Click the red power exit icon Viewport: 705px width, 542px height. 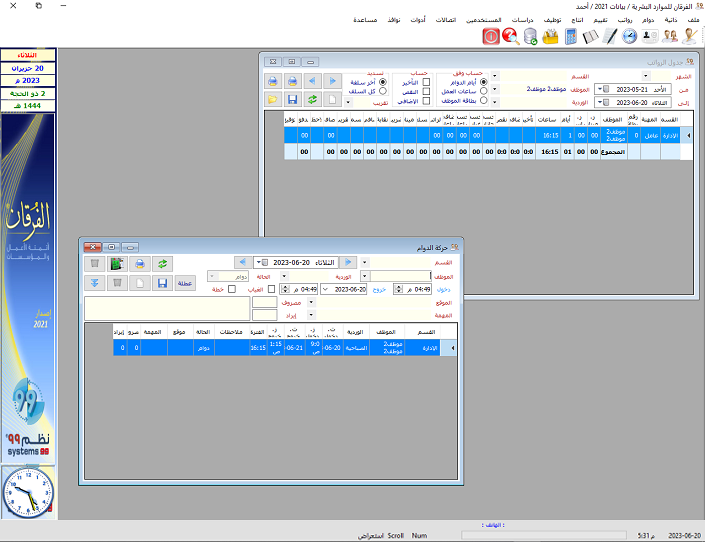click(491, 36)
